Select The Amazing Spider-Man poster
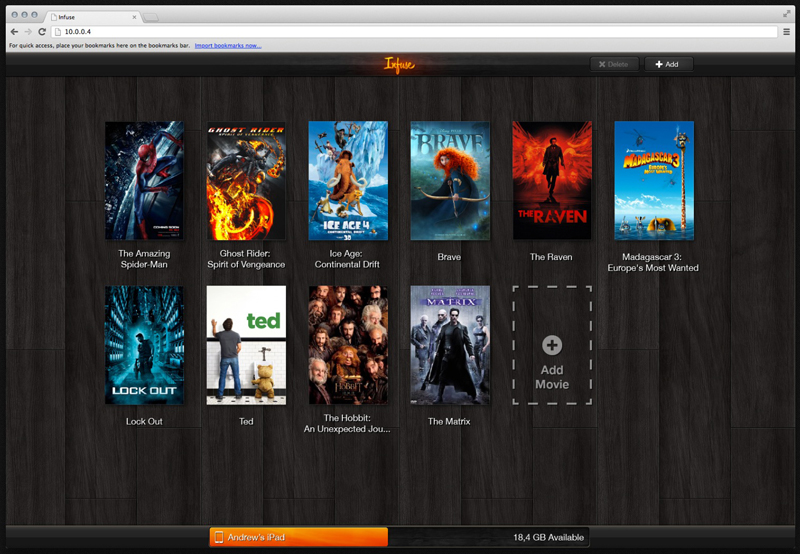This screenshot has width=800, height=554. tap(144, 180)
